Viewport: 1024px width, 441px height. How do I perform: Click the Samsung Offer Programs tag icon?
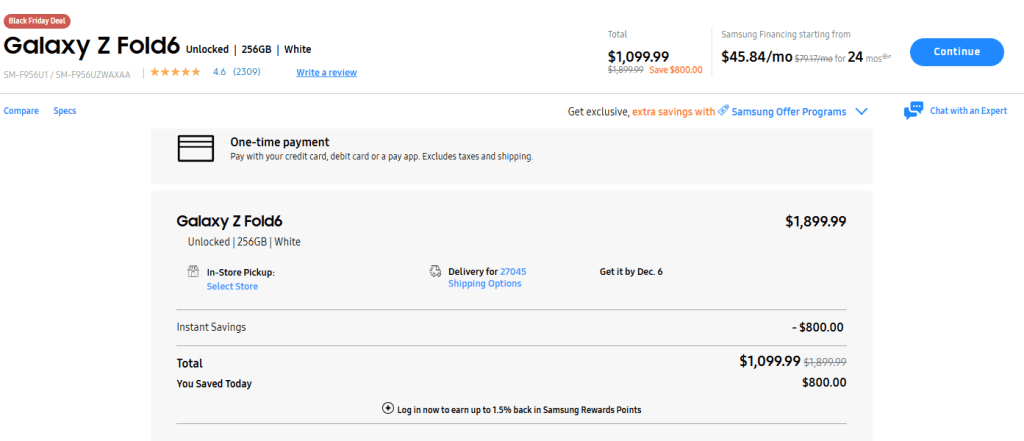coord(723,111)
